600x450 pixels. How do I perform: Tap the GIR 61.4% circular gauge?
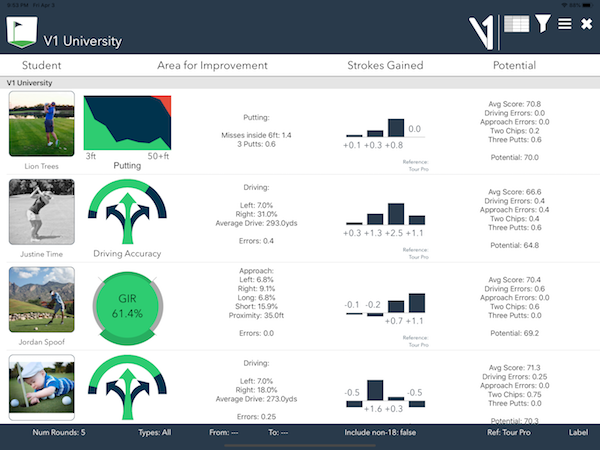click(127, 307)
